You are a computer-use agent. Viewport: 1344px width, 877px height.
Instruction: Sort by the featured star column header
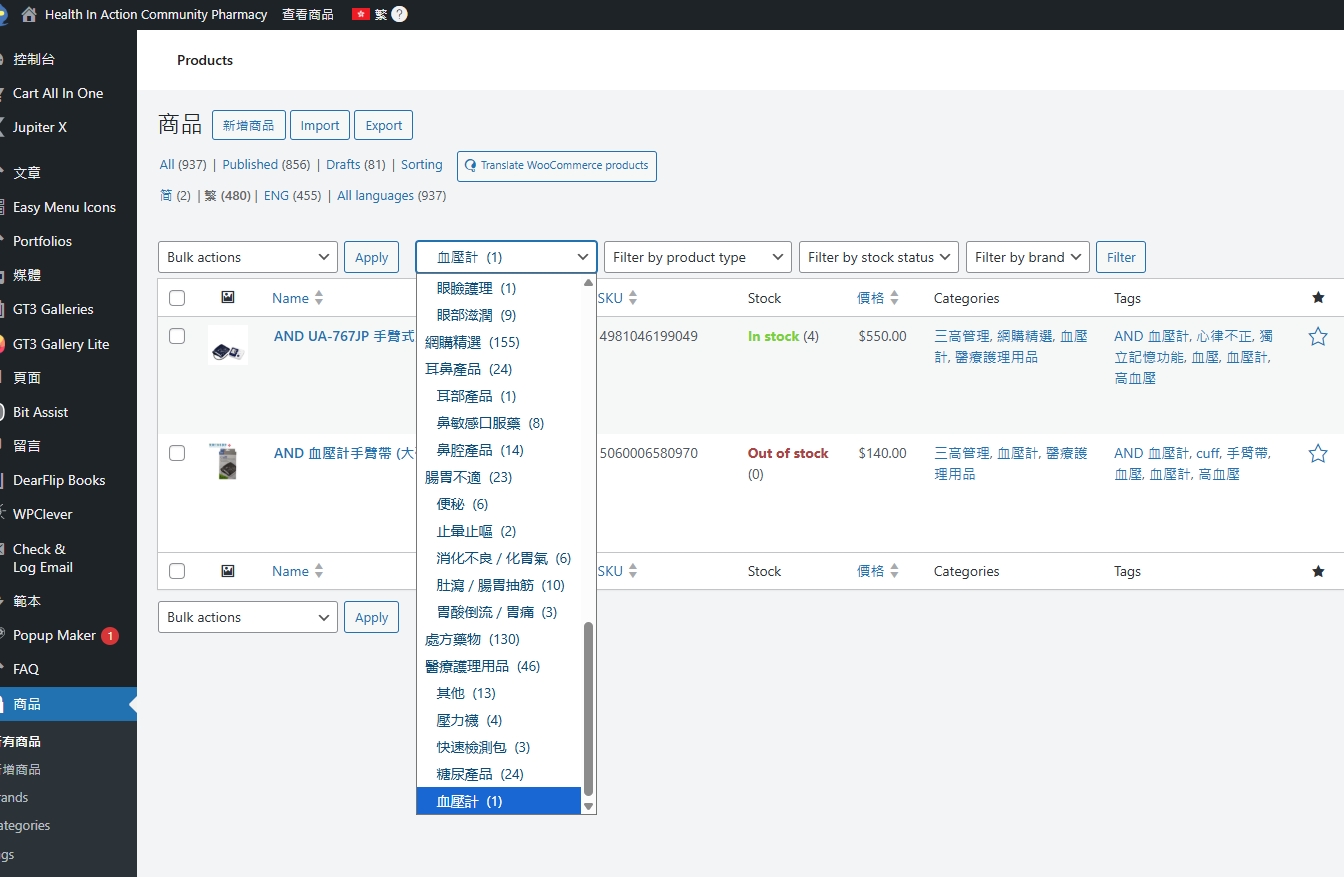tap(1317, 298)
